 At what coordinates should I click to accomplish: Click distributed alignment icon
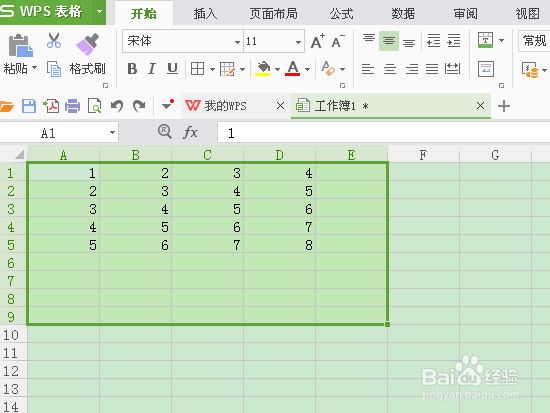click(452, 69)
